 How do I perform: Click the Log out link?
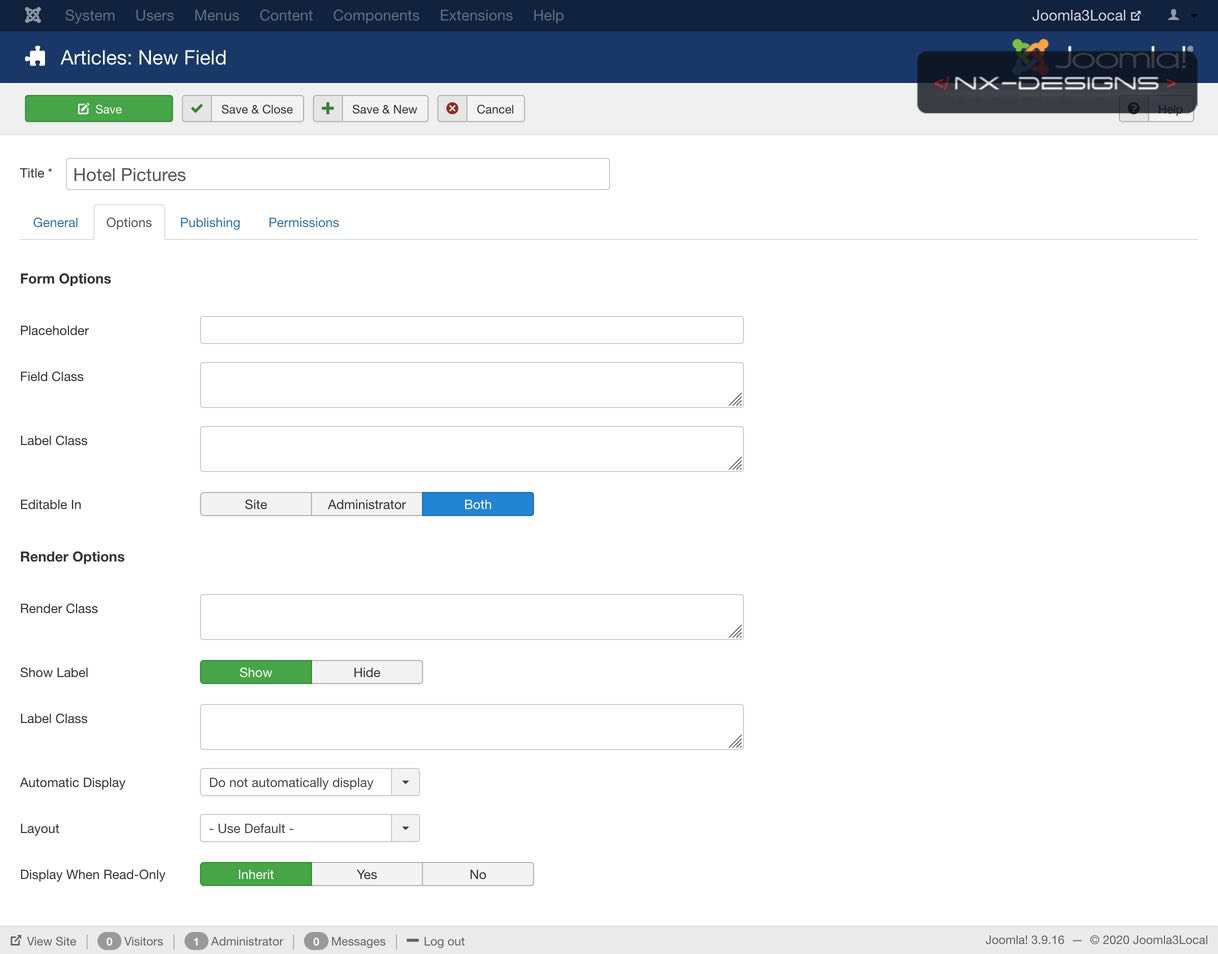click(435, 941)
